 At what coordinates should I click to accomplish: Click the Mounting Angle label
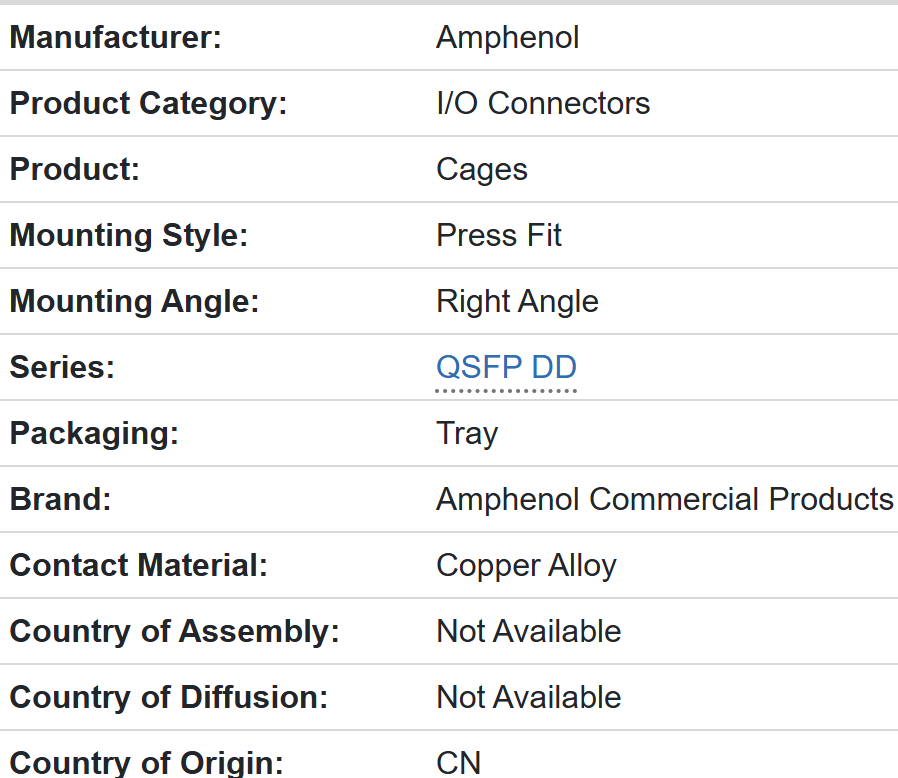[x=134, y=302]
